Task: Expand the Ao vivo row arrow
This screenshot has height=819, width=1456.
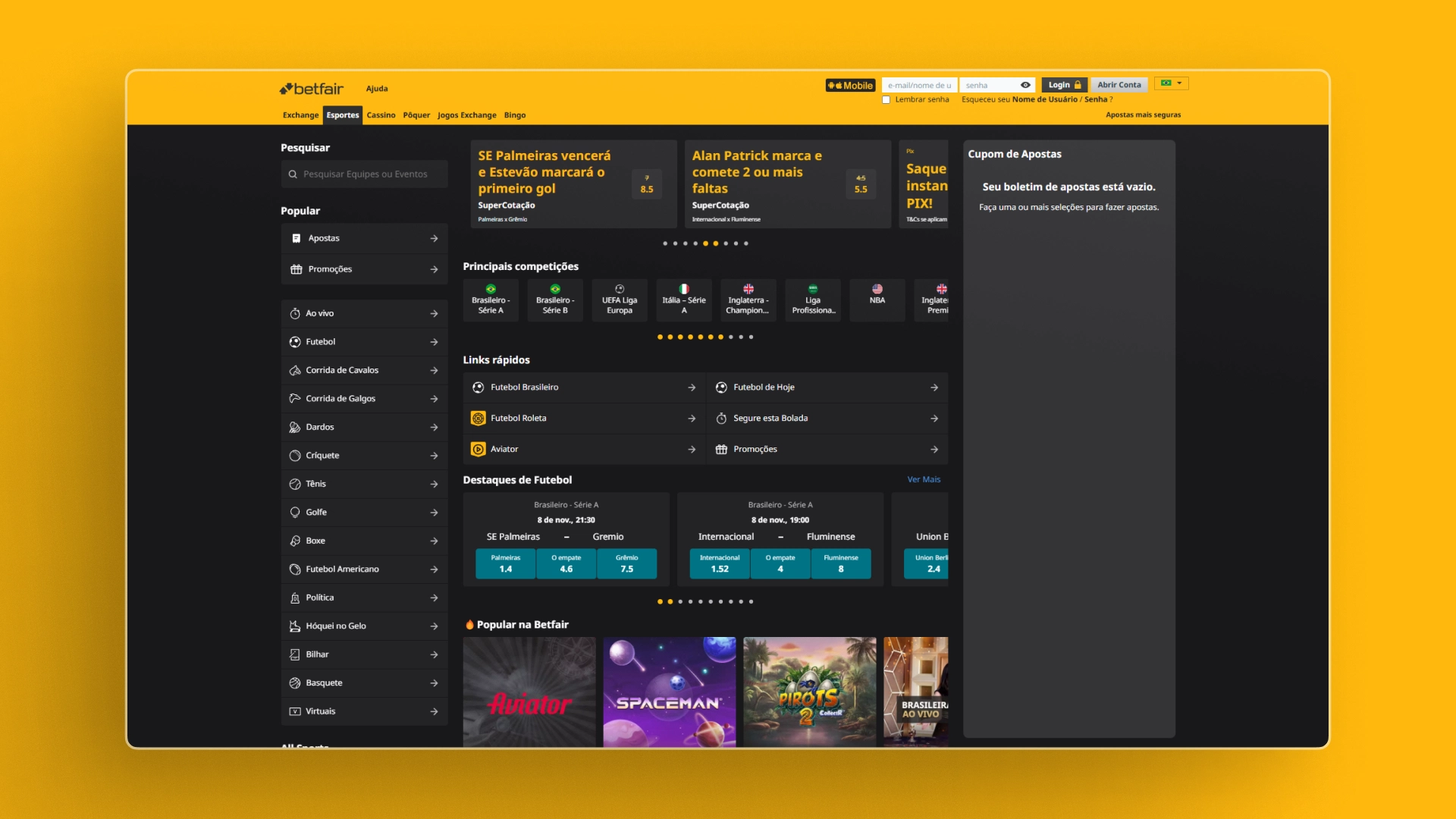Action: click(434, 313)
